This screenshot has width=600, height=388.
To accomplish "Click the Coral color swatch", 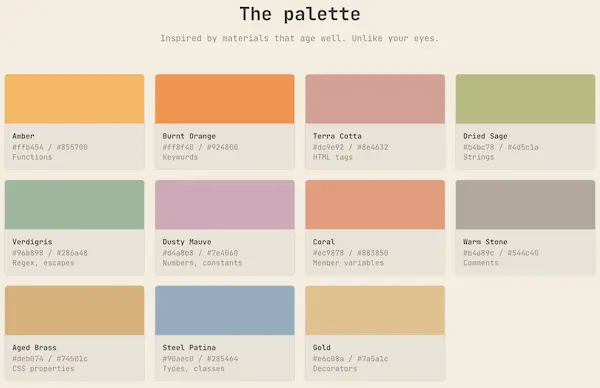I will pyautogui.click(x=375, y=205).
